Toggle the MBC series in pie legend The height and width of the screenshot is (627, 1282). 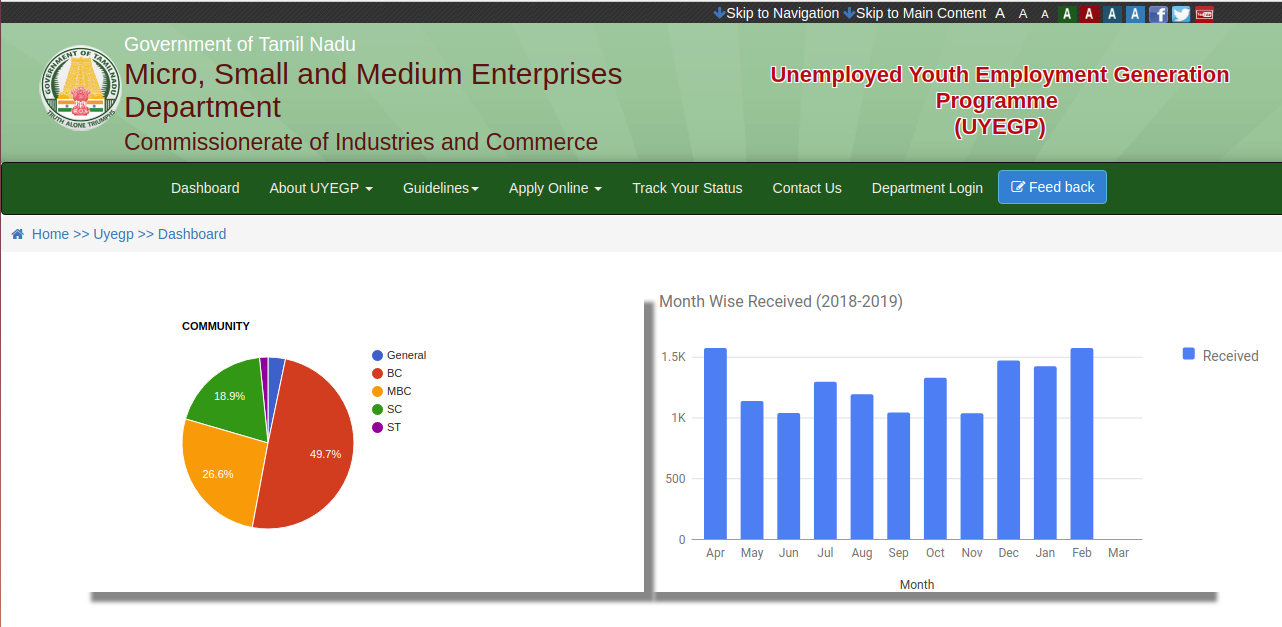click(398, 391)
